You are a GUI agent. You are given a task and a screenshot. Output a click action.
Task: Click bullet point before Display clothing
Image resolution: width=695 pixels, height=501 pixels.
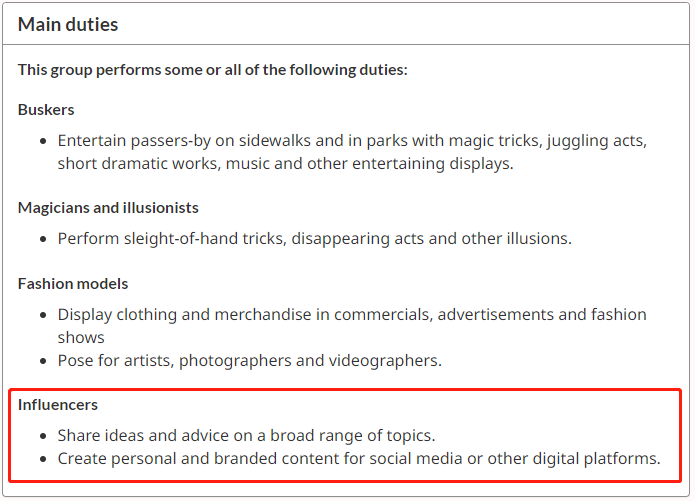(43, 315)
